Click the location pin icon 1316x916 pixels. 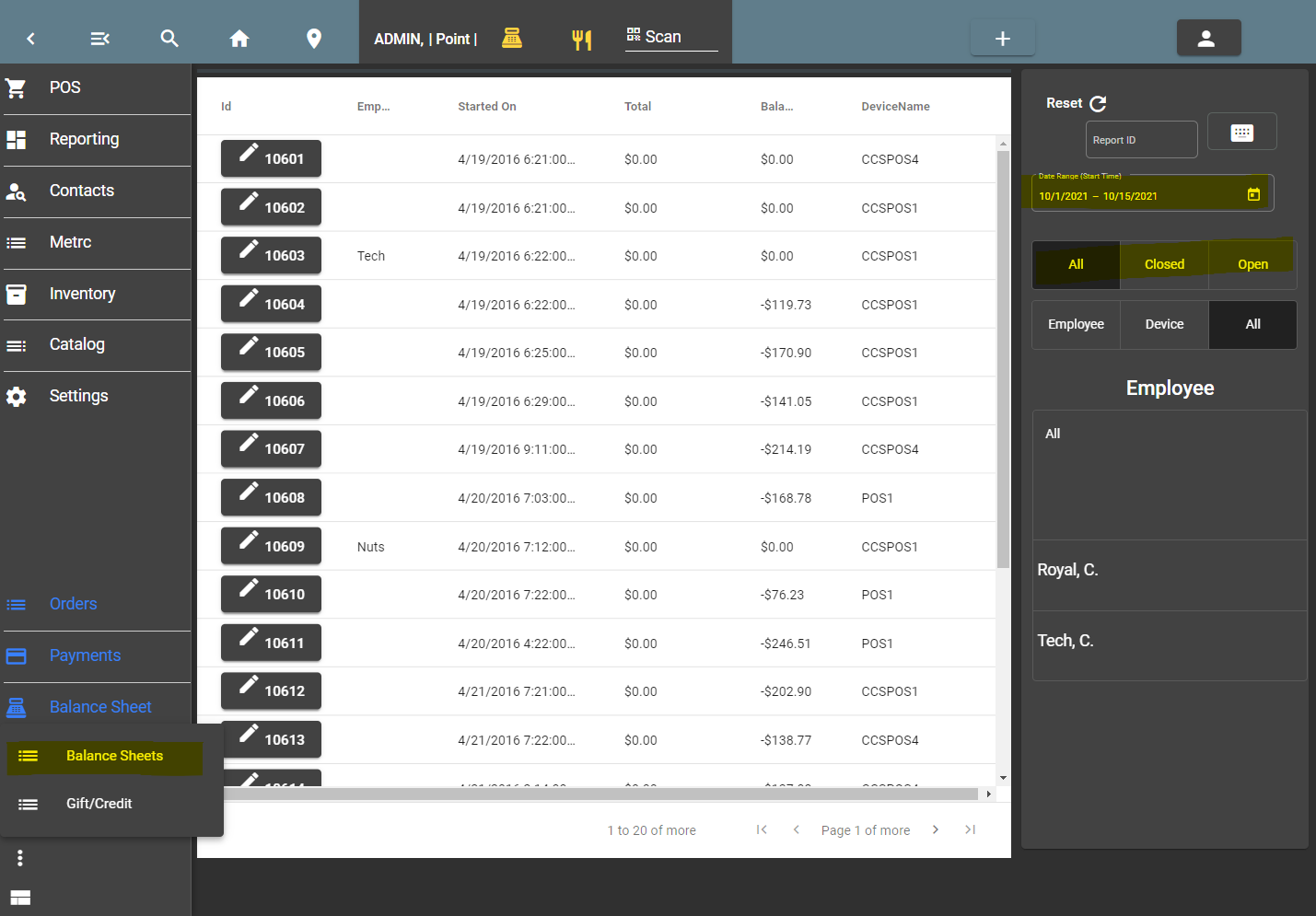(314, 39)
